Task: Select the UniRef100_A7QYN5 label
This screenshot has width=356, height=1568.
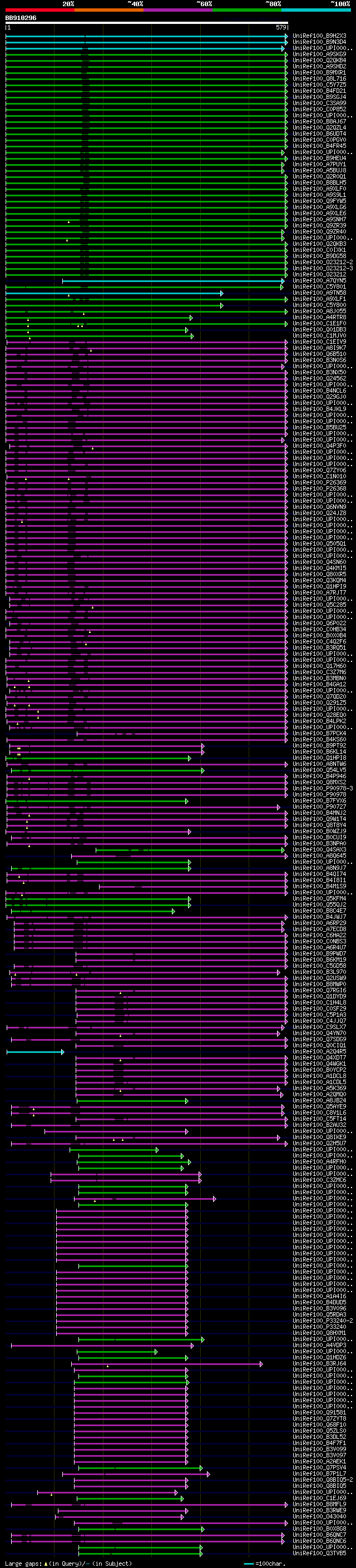Action: (319, 280)
